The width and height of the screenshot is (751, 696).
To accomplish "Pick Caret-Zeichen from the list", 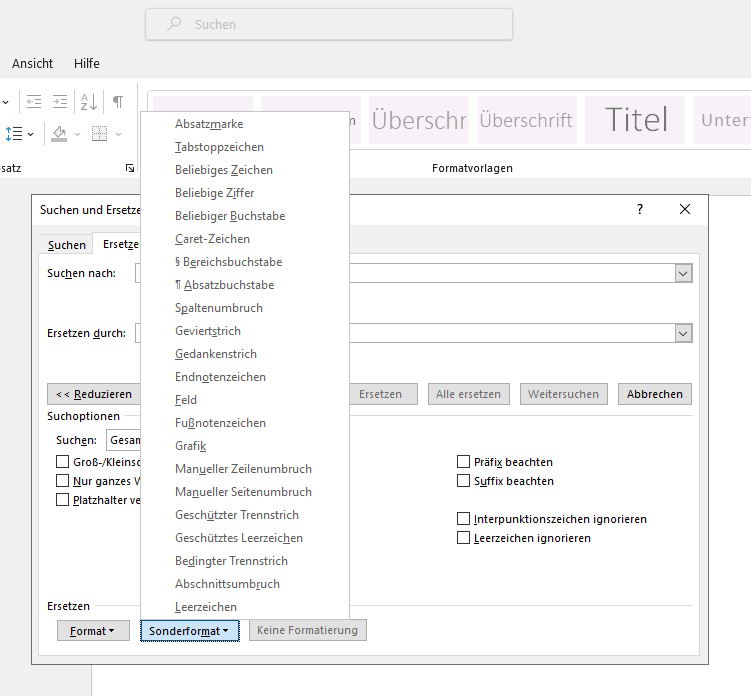I will (x=245, y=239).
